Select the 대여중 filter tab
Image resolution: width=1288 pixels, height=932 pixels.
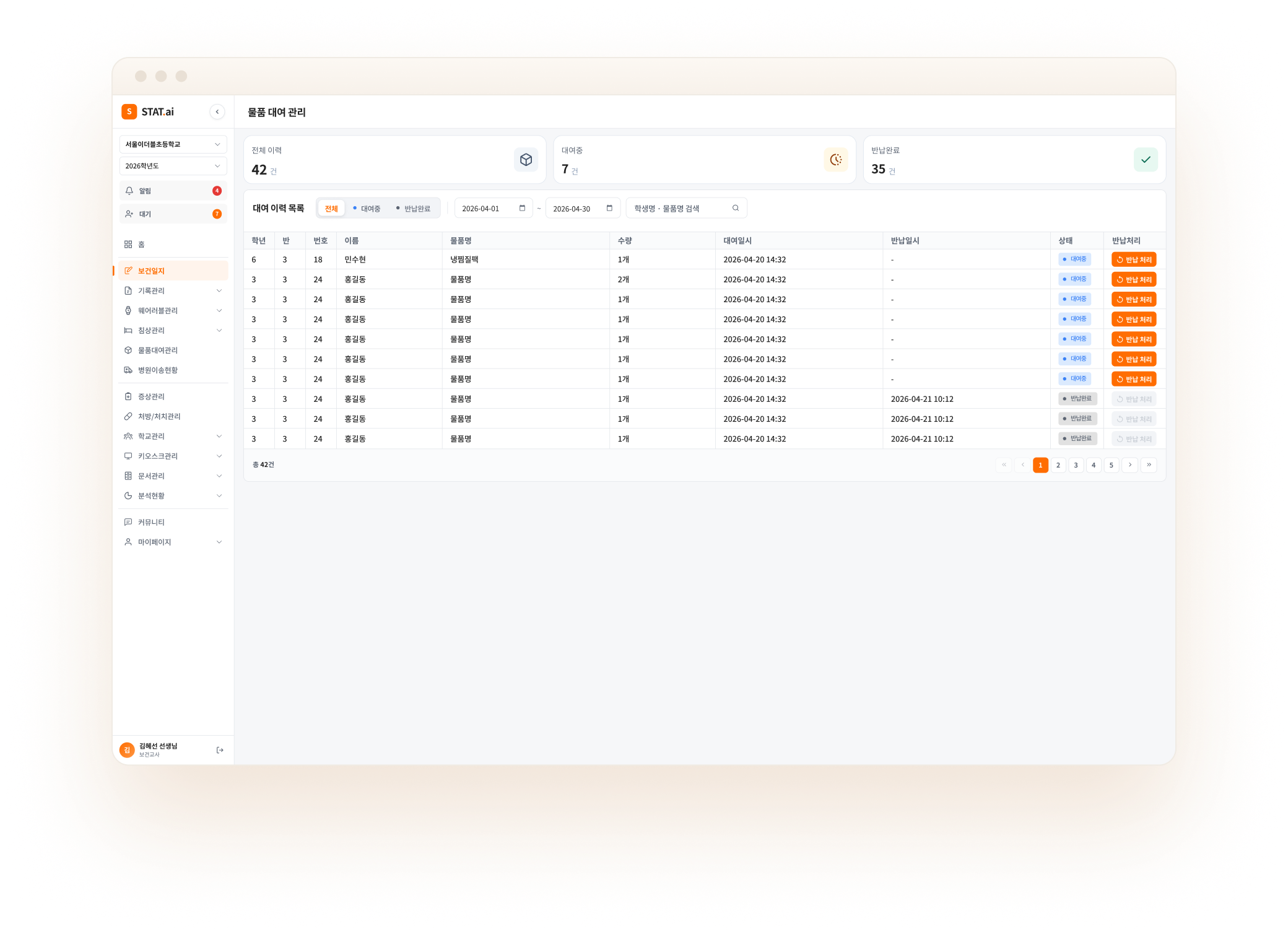pos(367,209)
